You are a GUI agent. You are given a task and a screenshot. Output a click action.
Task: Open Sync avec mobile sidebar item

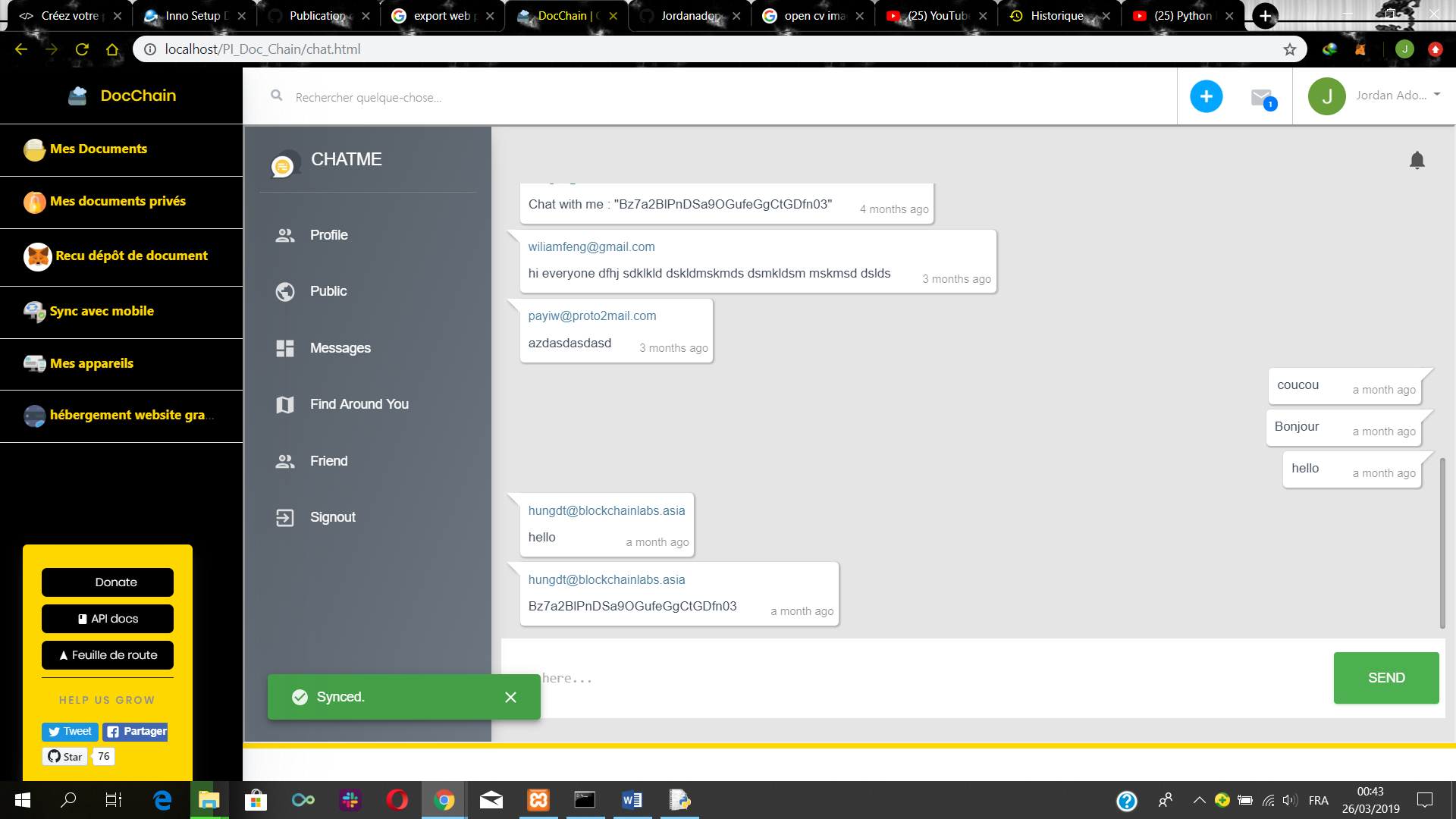(102, 312)
